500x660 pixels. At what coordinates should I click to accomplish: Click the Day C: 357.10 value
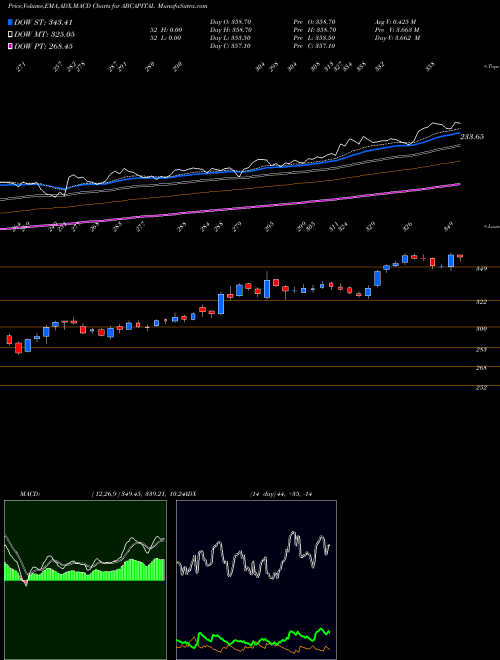coord(231,46)
